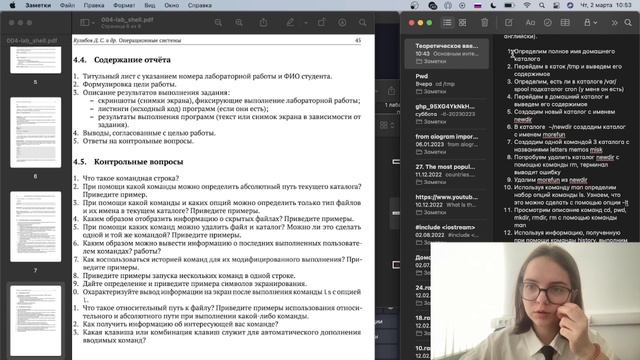
Task: Open the ghp_95XG4YkNkH... note
Action: click(447, 114)
